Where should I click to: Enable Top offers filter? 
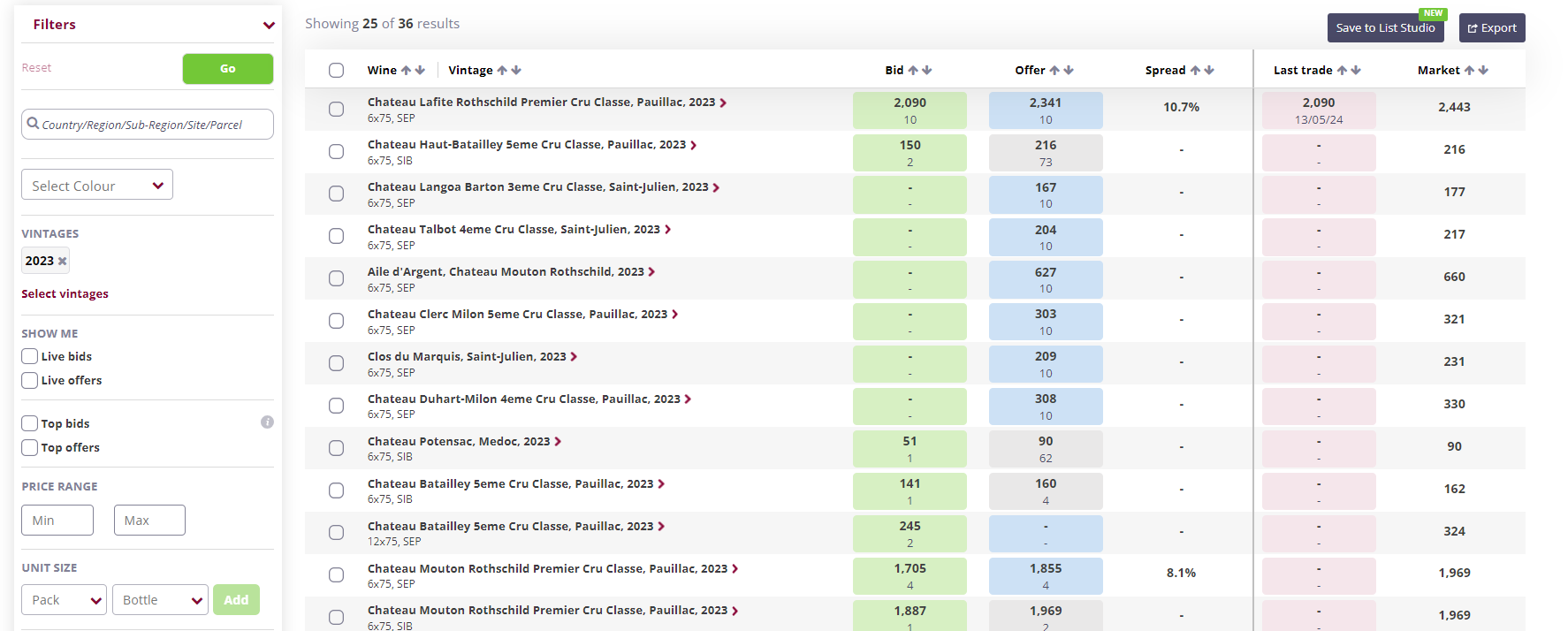click(30, 447)
